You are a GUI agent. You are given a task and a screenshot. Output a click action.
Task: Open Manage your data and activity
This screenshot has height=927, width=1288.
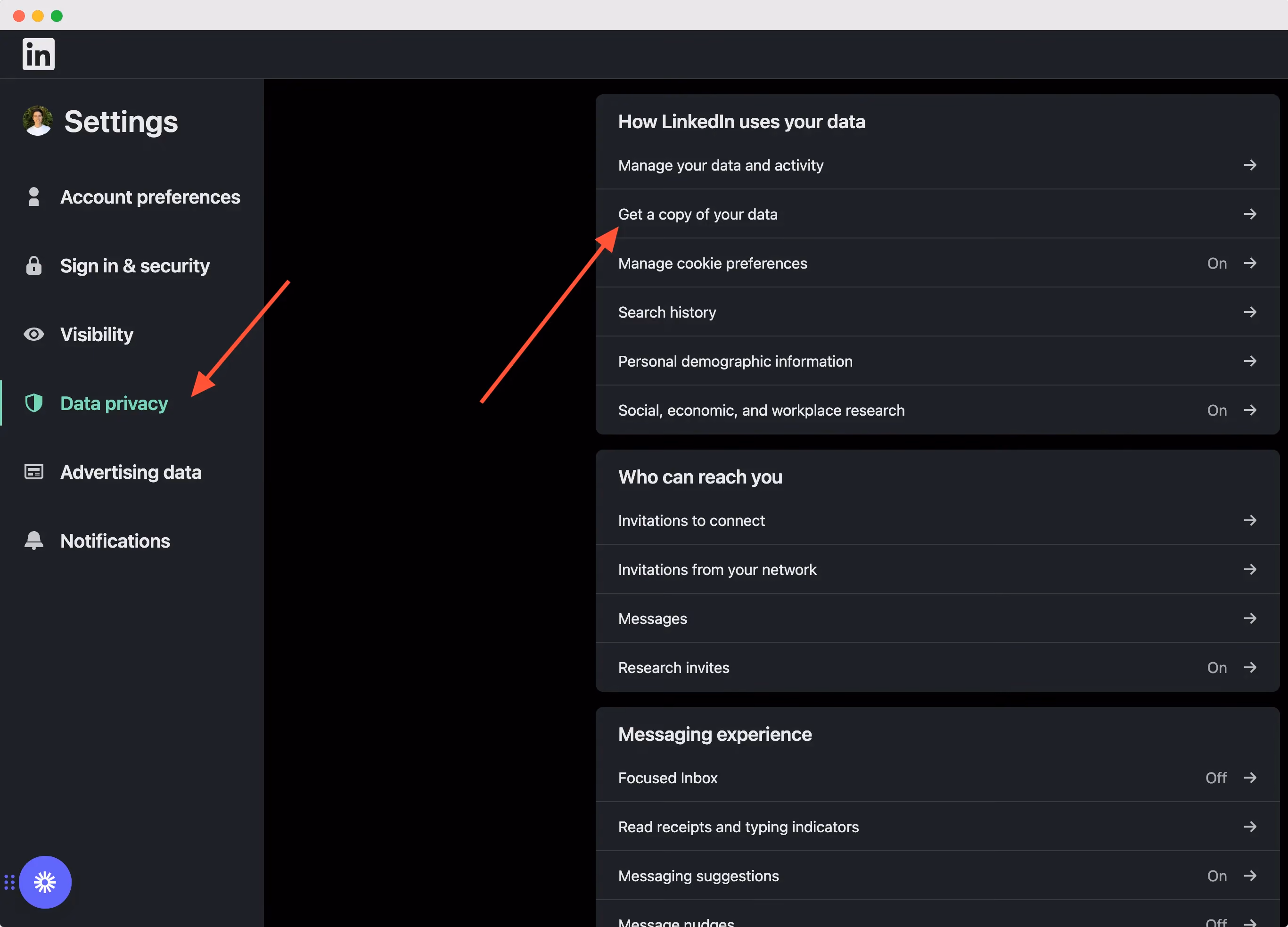coord(937,165)
